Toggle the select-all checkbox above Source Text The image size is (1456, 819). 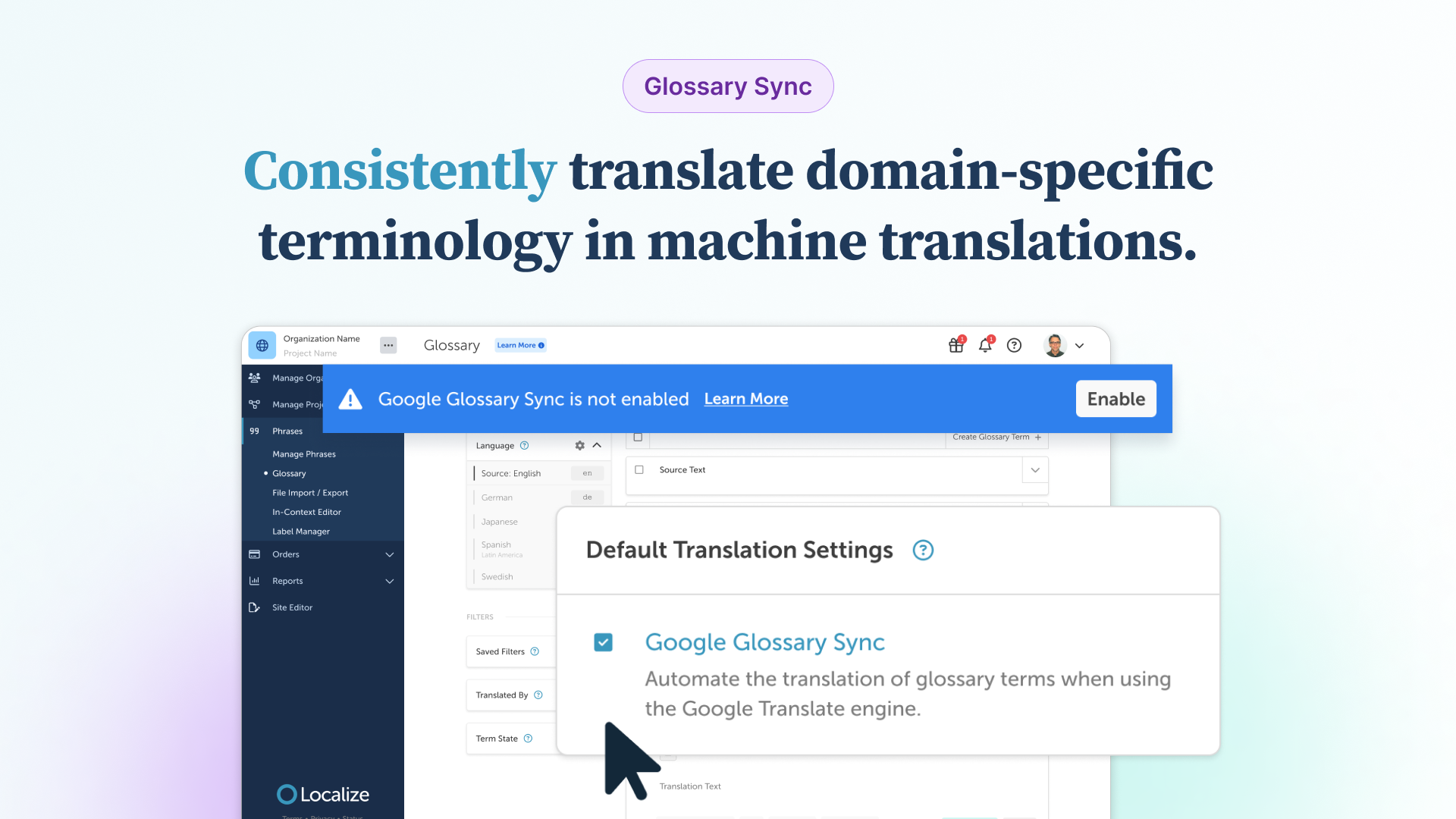638,438
